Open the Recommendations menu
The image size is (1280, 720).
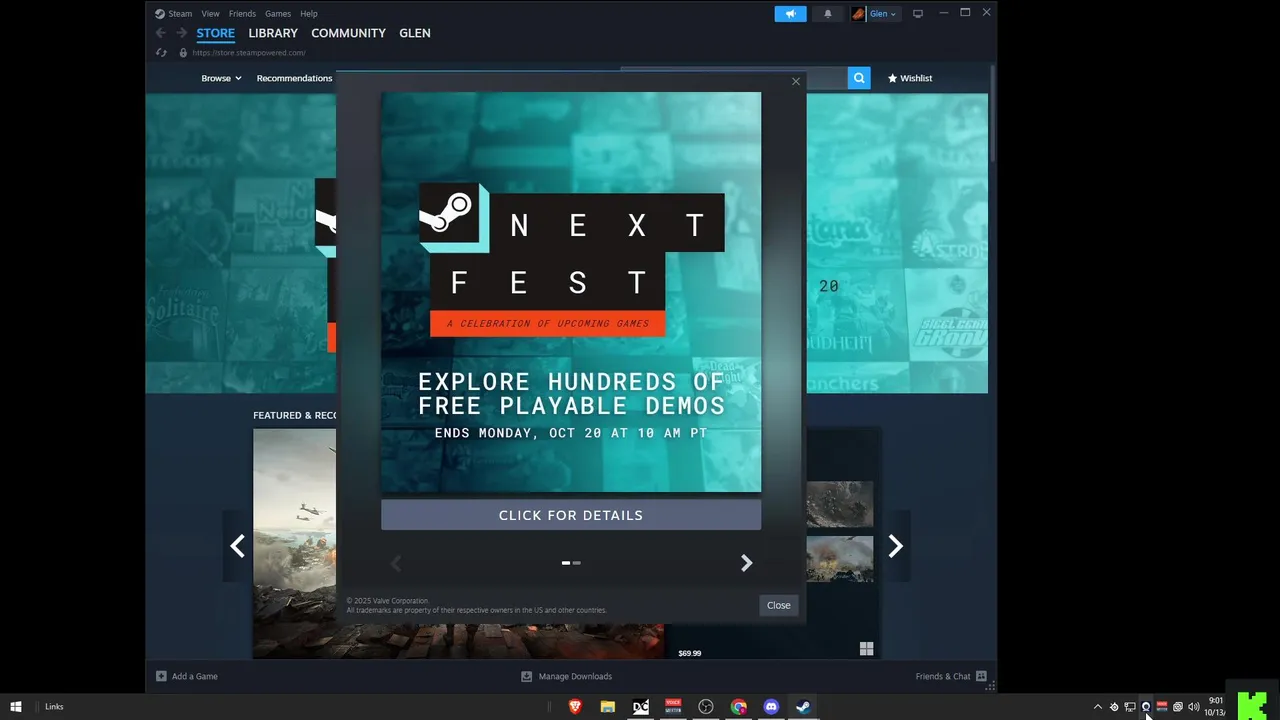[294, 78]
